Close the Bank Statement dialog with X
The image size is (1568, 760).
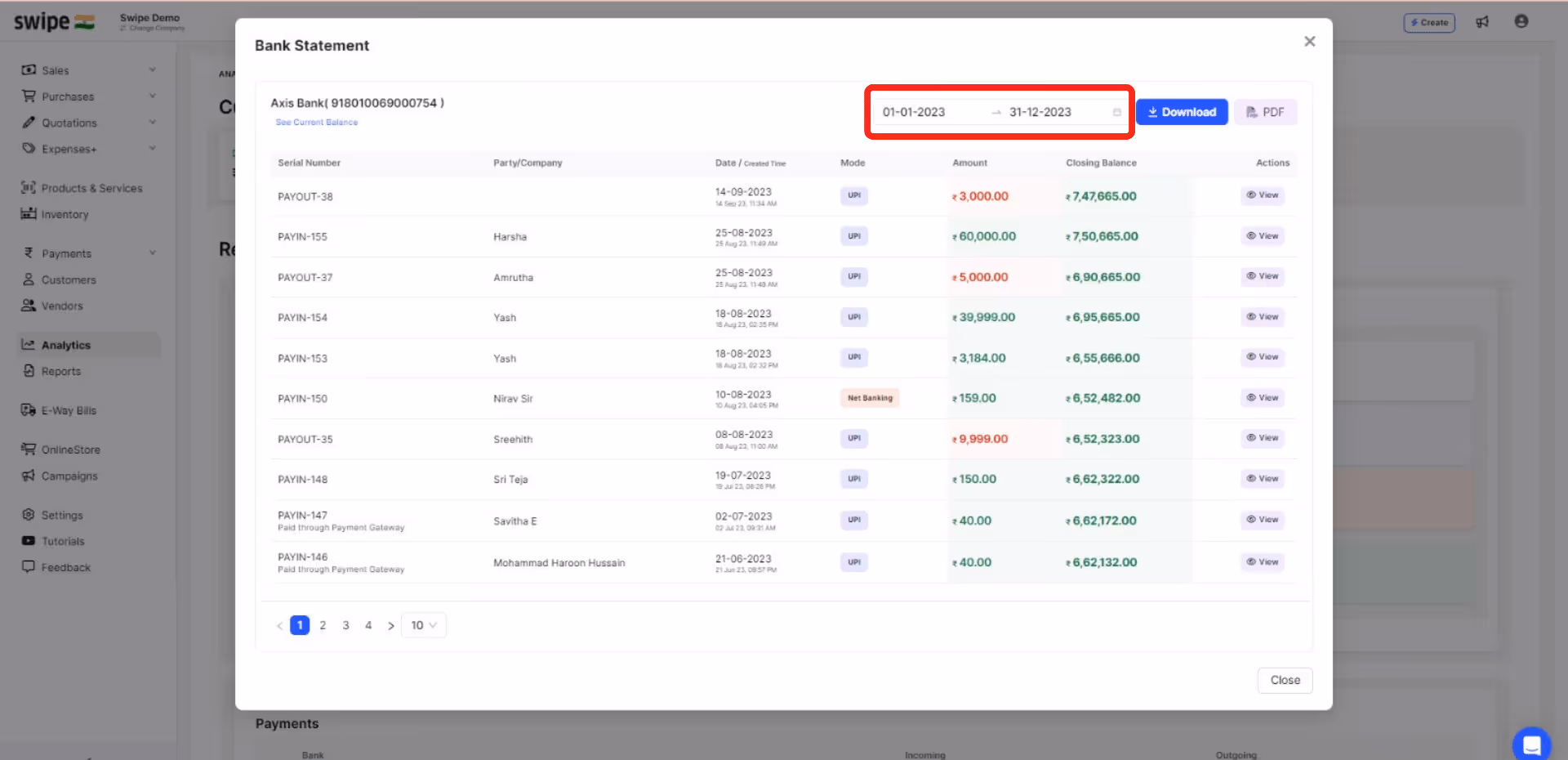tap(1310, 42)
